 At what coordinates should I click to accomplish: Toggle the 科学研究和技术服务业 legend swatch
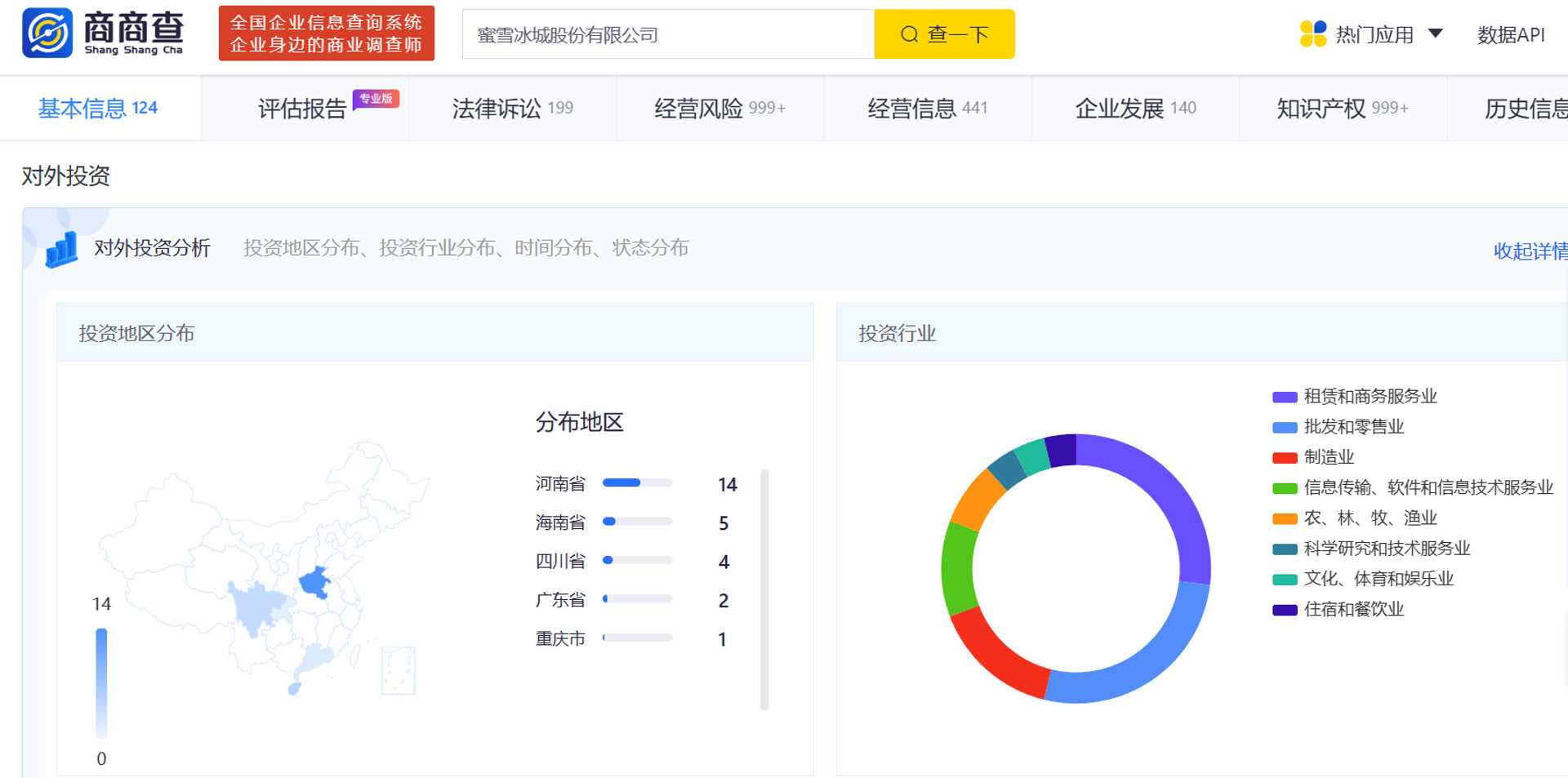[1285, 549]
